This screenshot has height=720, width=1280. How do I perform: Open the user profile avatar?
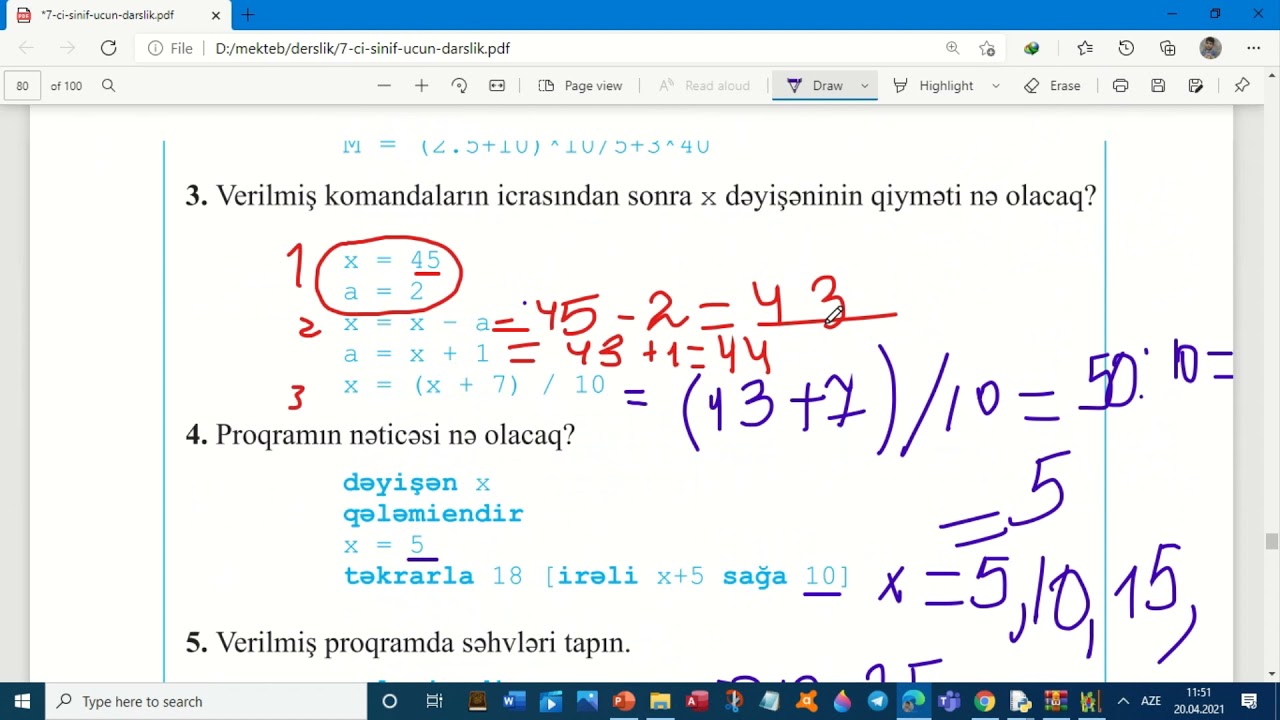click(1210, 48)
